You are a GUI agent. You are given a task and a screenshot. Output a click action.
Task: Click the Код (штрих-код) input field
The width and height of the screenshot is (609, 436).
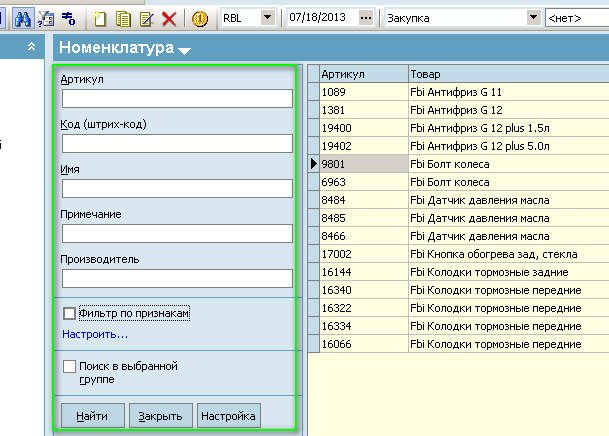point(177,144)
